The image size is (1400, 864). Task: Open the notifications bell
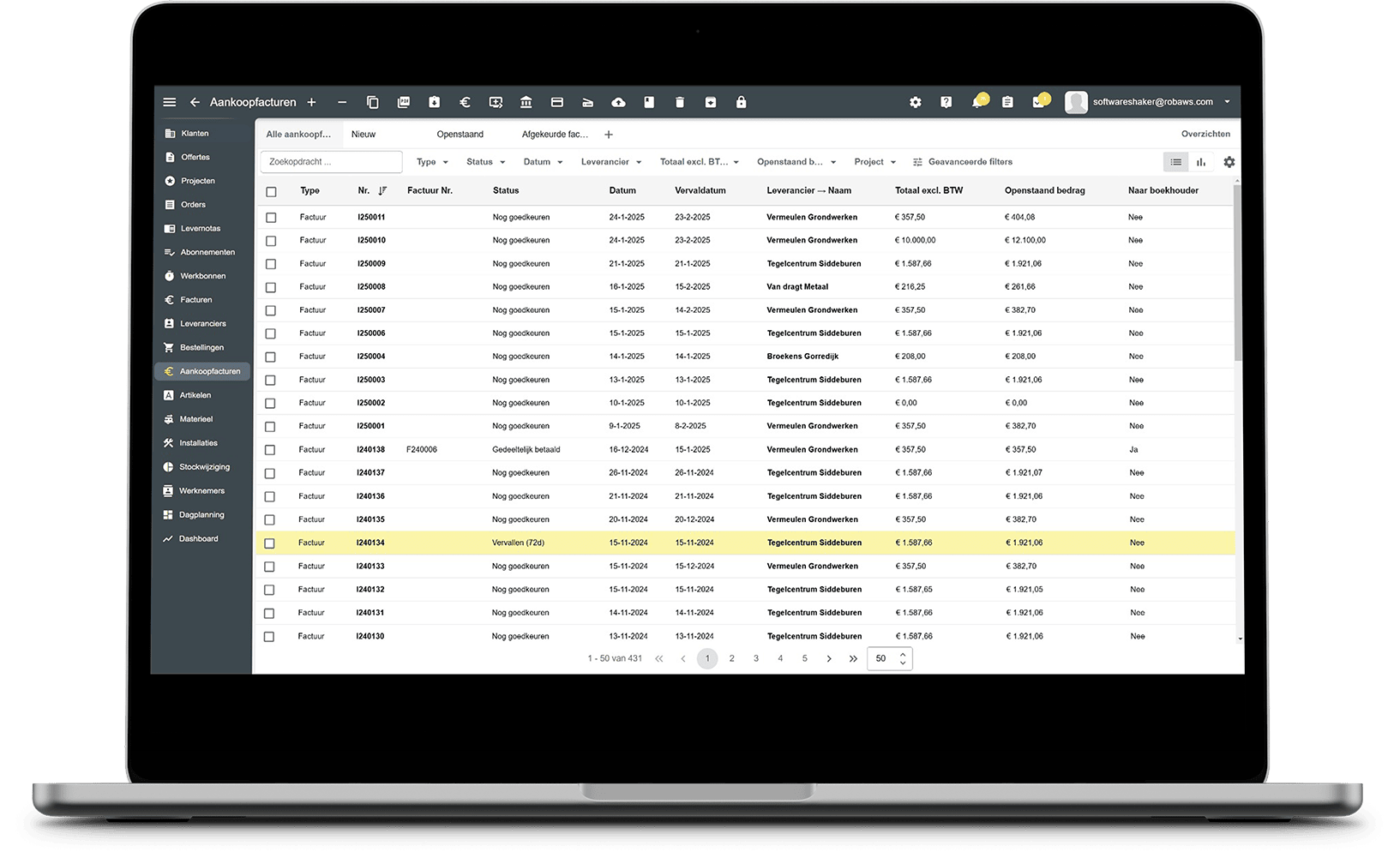point(977,102)
